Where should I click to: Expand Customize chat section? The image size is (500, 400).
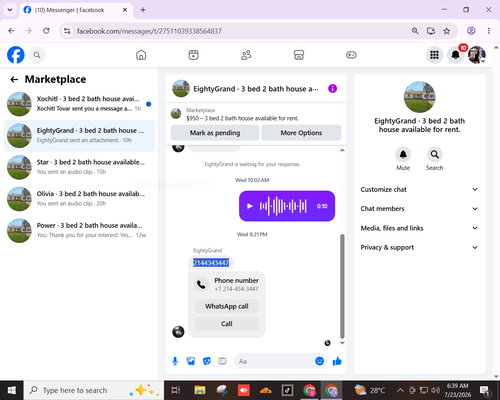[419, 189]
